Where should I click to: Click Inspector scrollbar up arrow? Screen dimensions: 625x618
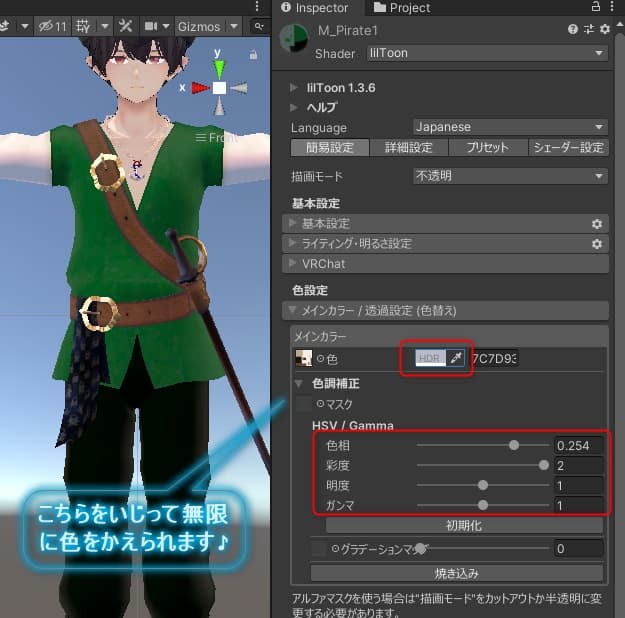pyautogui.click(x=620, y=26)
